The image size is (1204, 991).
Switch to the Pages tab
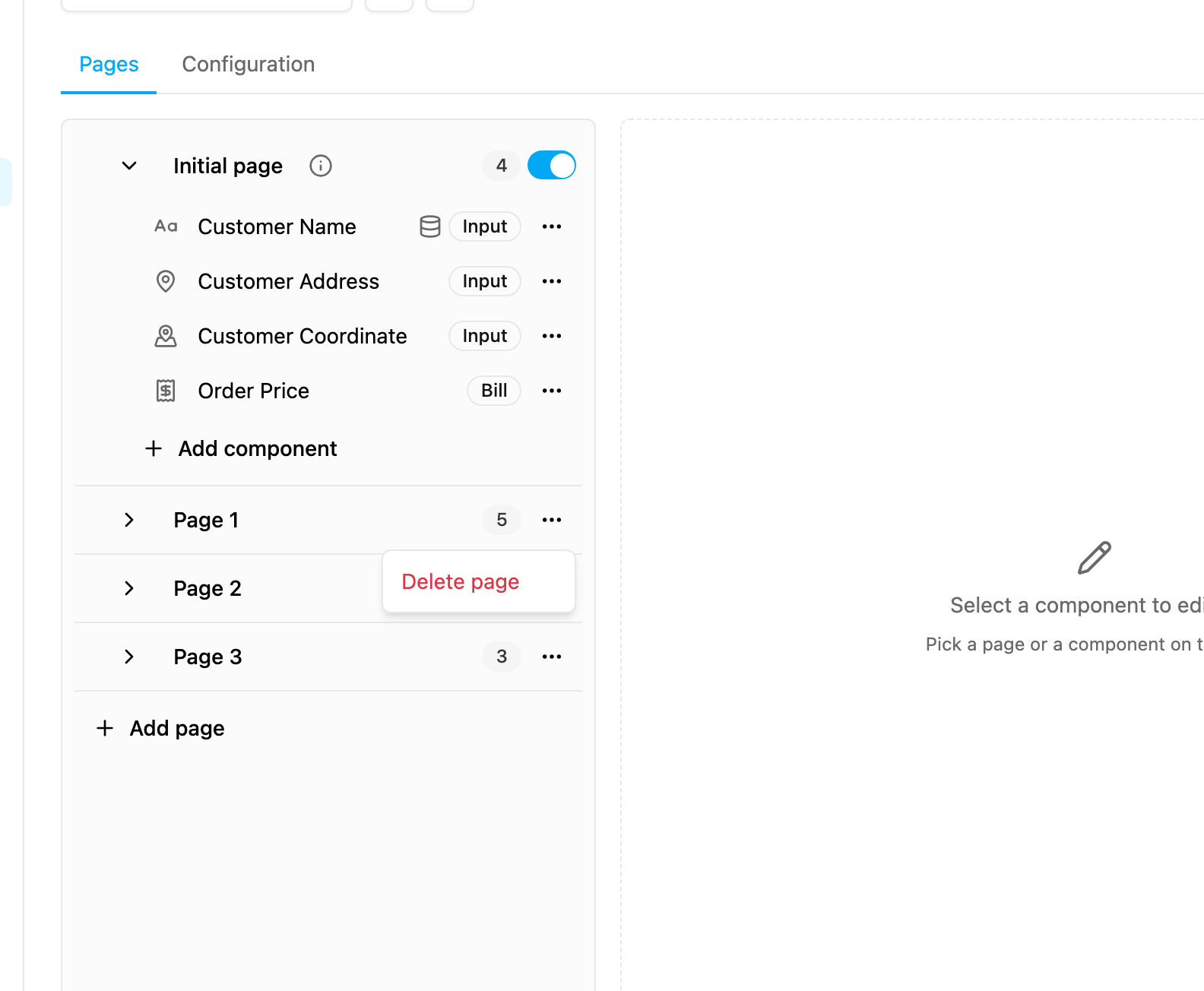point(109,64)
